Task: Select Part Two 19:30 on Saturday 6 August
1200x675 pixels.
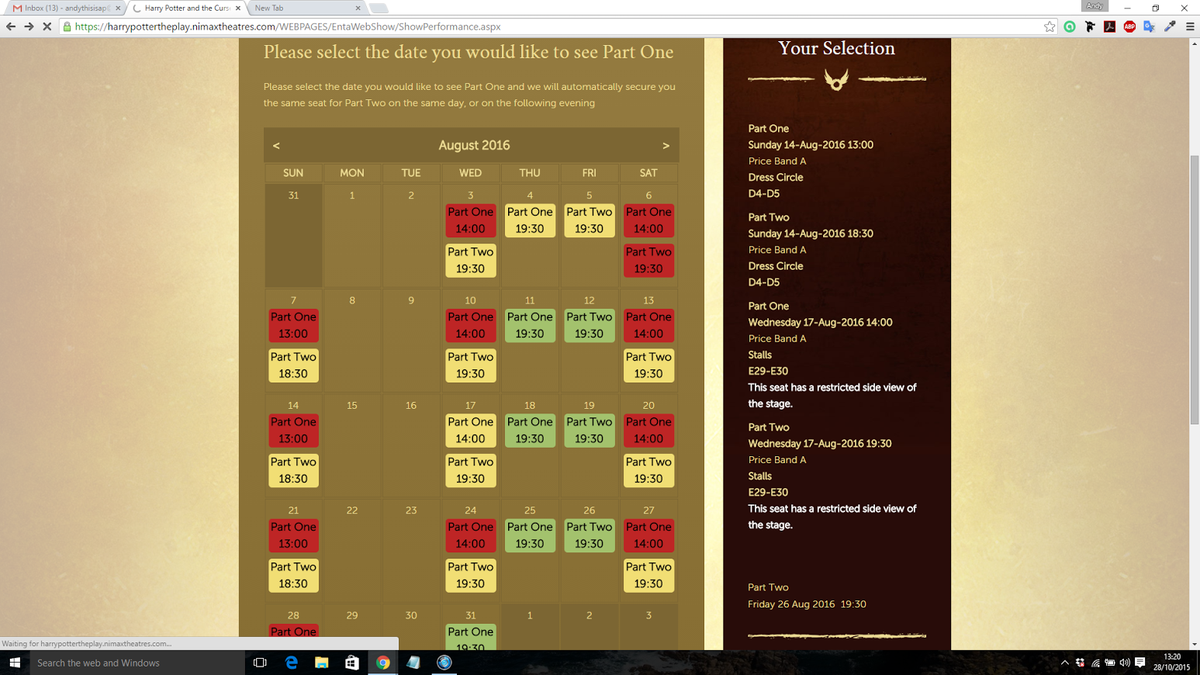Action: tap(648, 260)
